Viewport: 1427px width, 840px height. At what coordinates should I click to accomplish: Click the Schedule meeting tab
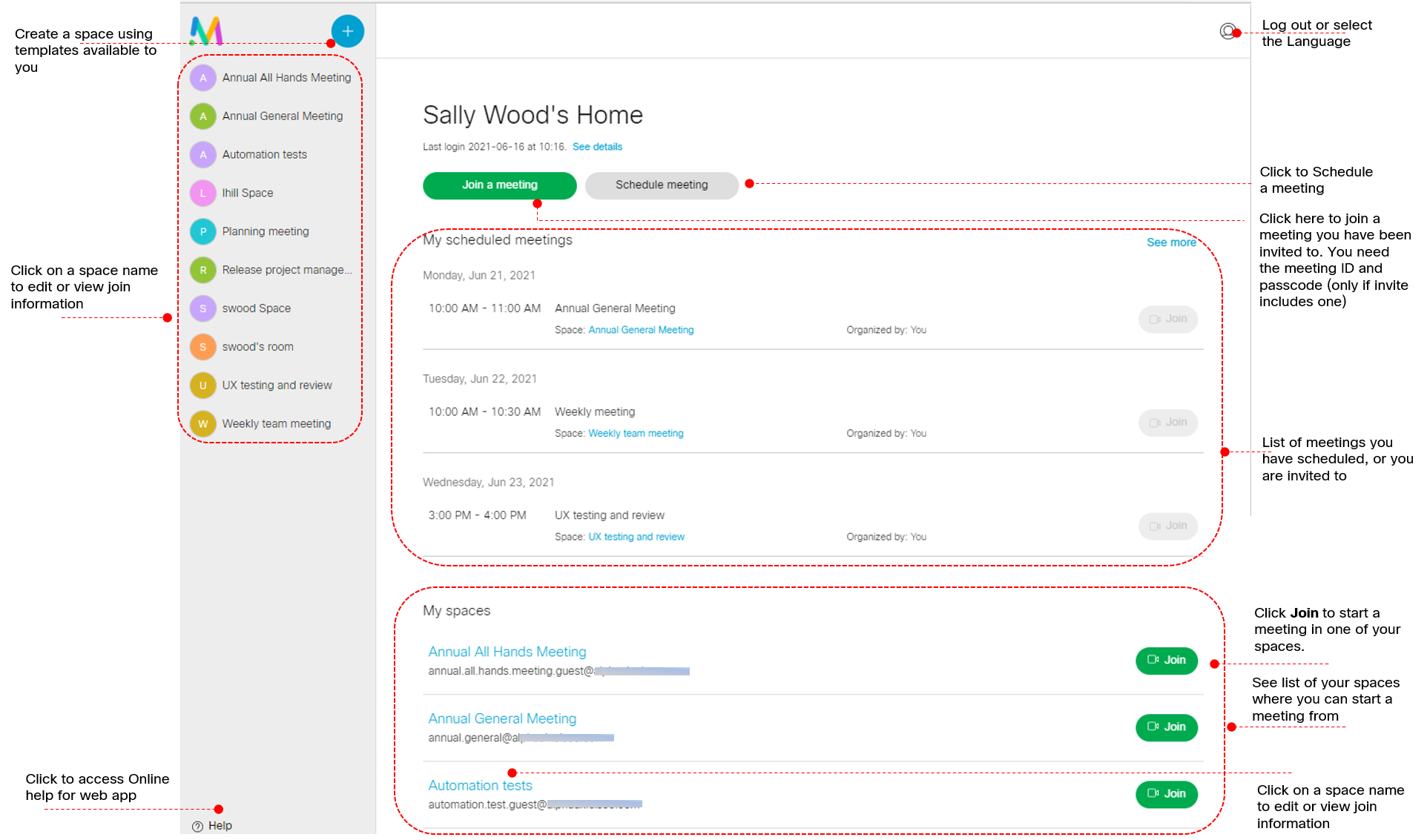pyautogui.click(x=660, y=185)
